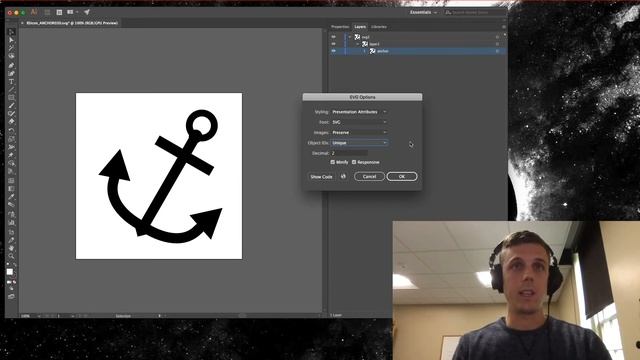This screenshot has width=640, height=360.
Task: Select the Line Segment tool
Action: (x=11, y=90)
